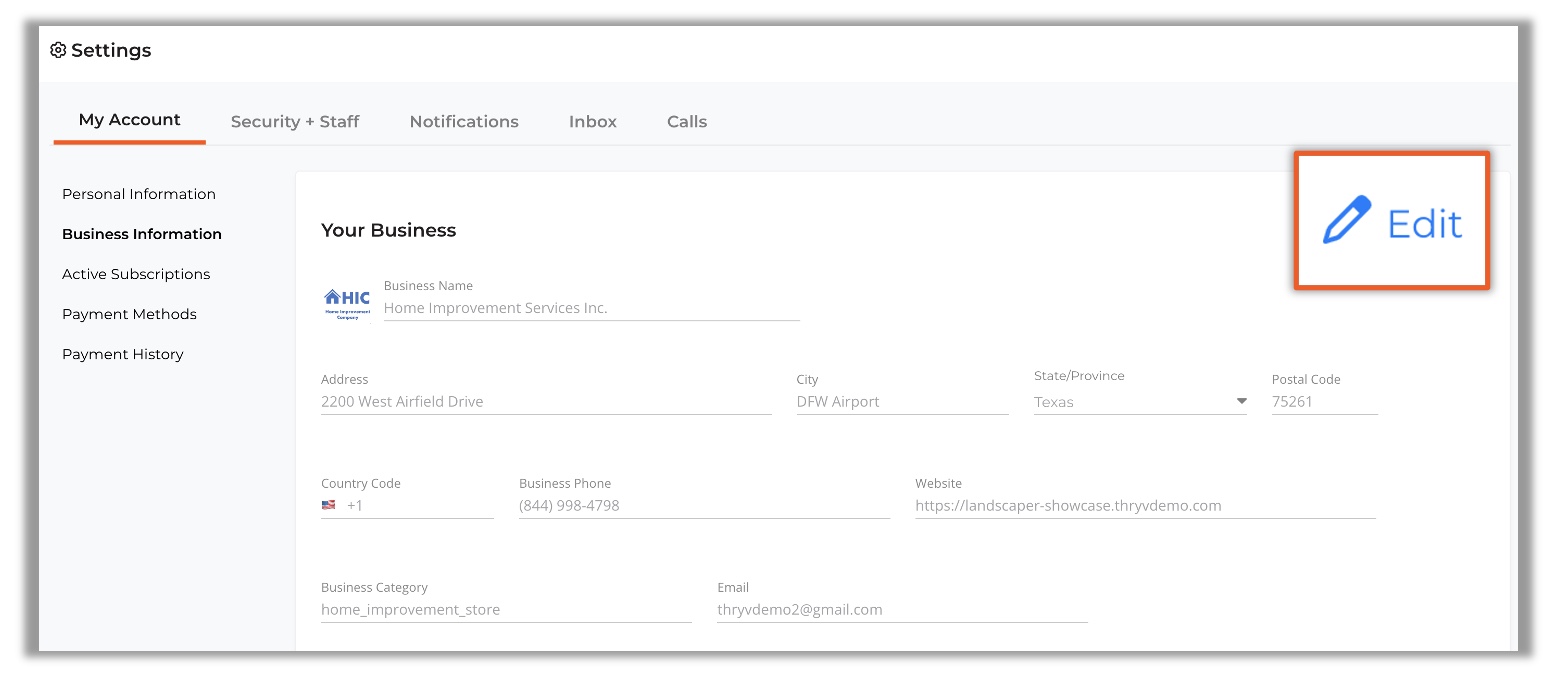Click the pencil Edit icon
This screenshot has width=1552, height=676.
[1346, 221]
